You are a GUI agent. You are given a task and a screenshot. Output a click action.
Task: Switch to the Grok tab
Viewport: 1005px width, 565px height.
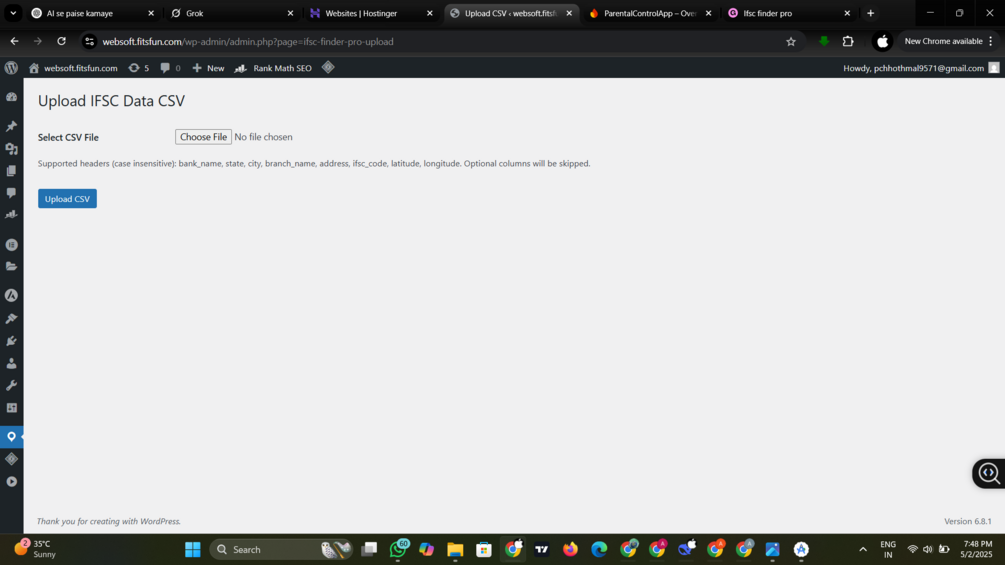coord(232,13)
